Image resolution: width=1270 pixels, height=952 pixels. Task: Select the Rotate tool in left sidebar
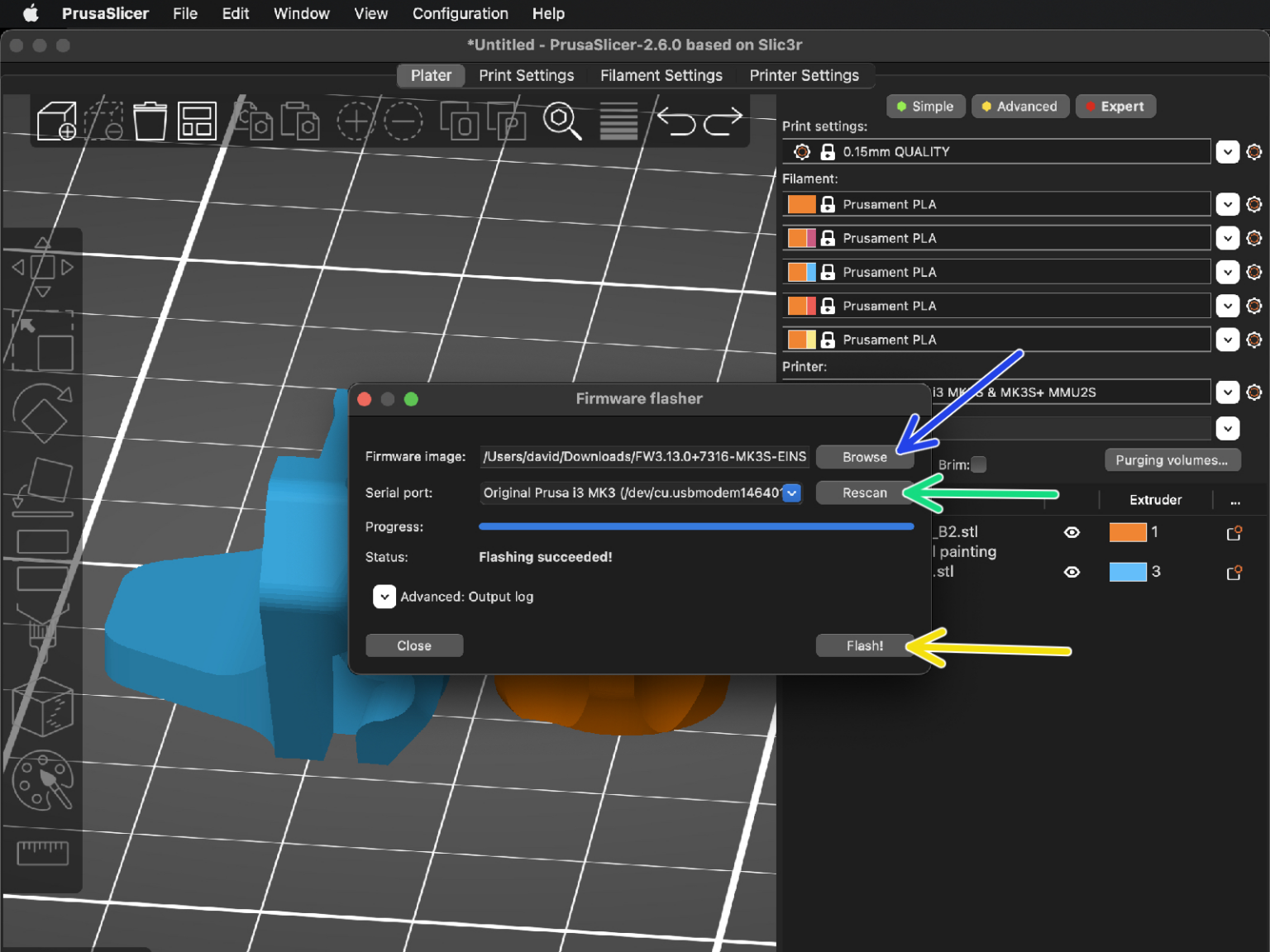[x=42, y=414]
